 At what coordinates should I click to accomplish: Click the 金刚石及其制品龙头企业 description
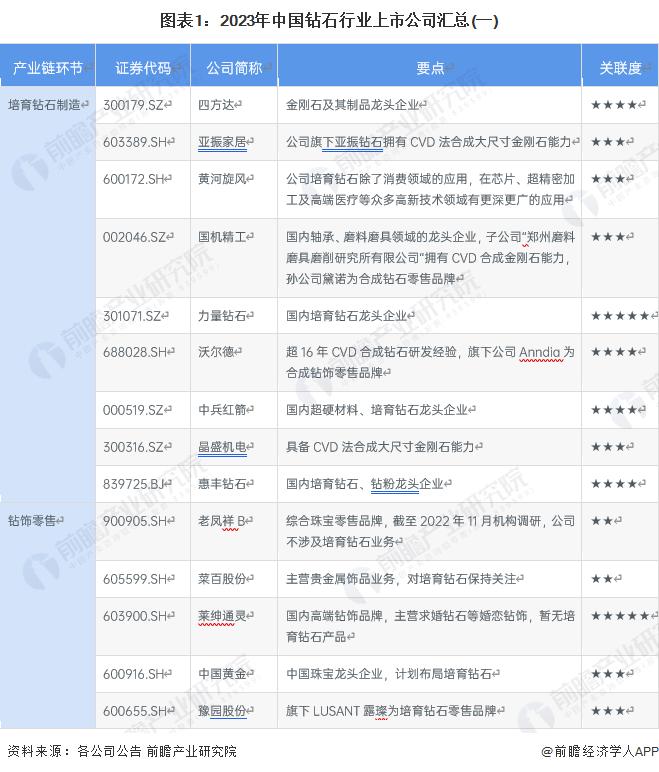tap(352, 105)
